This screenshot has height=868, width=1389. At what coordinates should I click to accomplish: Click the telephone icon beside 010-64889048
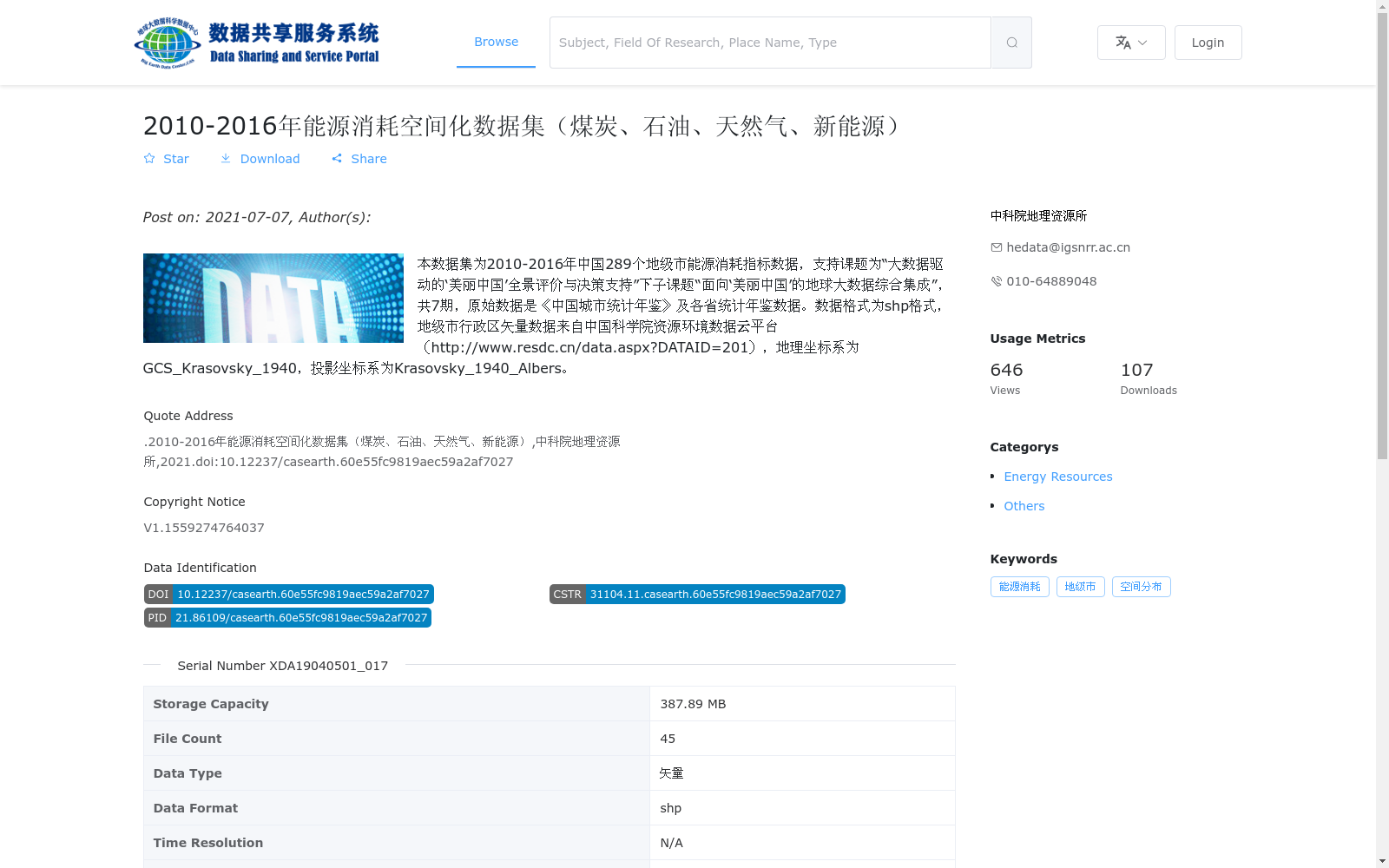click(x=997, y=281)
